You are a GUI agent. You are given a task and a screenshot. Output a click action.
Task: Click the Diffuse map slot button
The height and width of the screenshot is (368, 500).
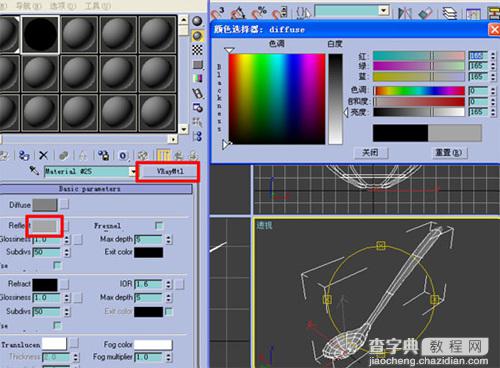tap(64, 205)
